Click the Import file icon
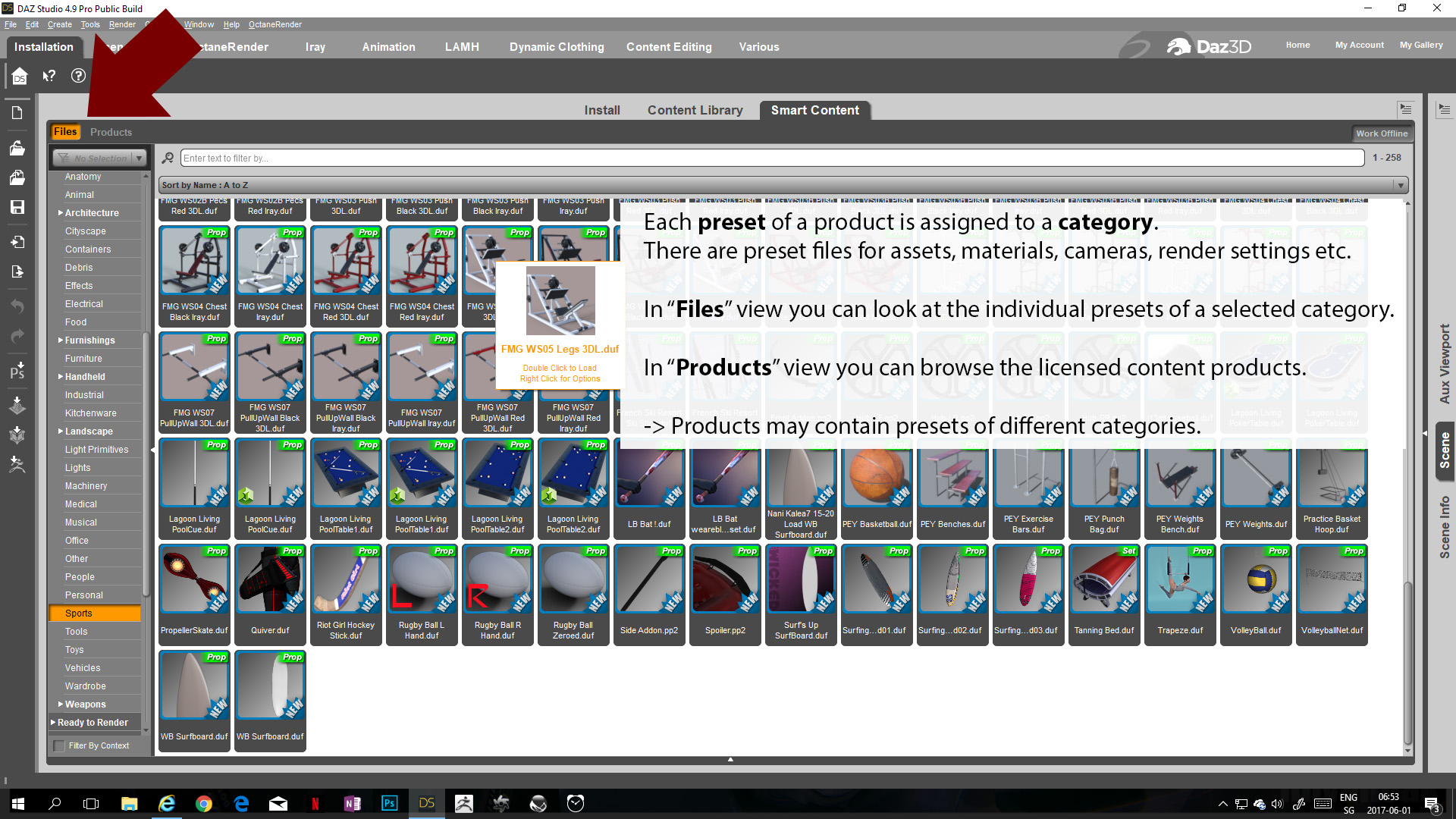 pos(17,242)
